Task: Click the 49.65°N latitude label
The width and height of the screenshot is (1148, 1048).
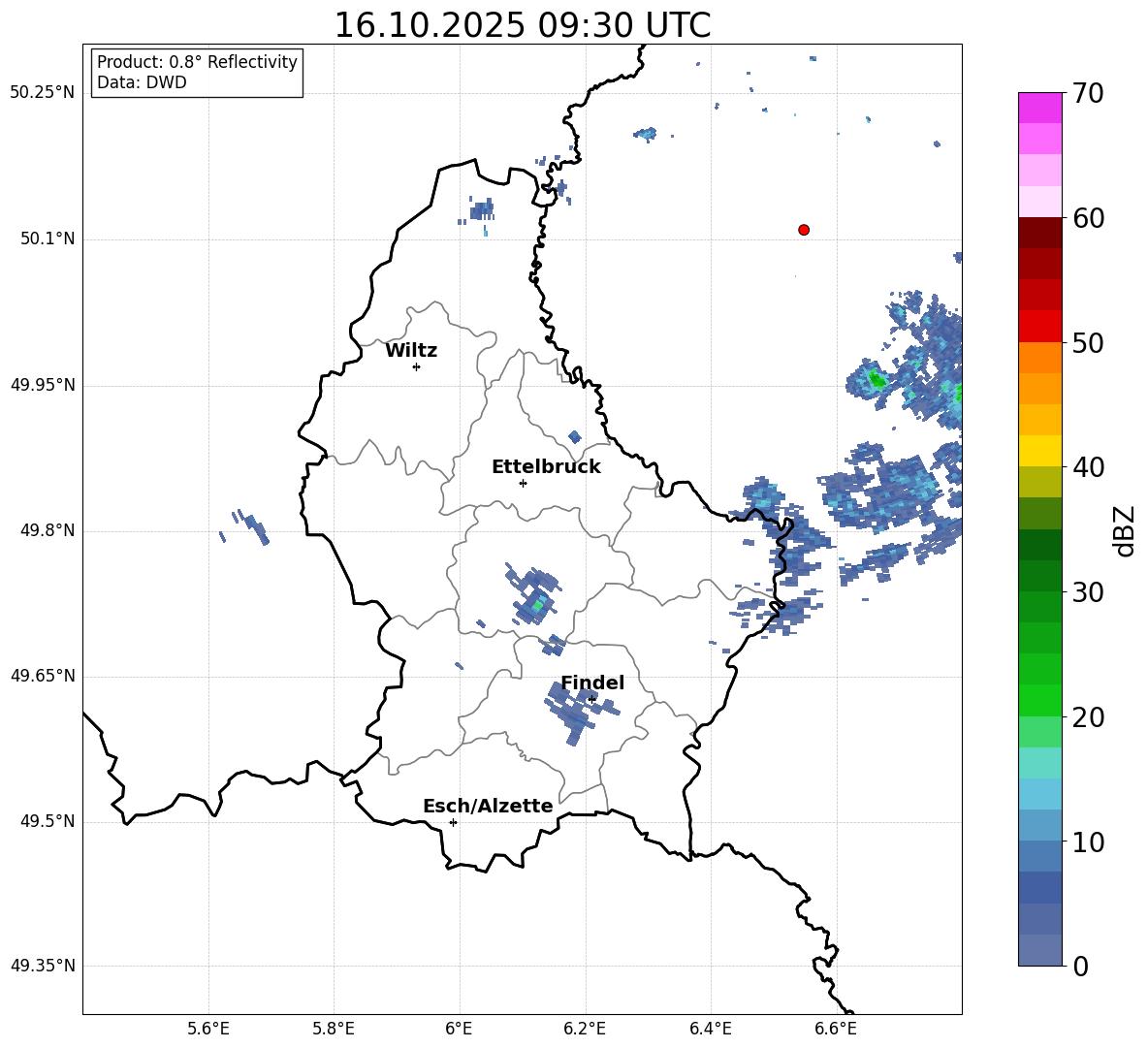Action: tap(43, 676)
